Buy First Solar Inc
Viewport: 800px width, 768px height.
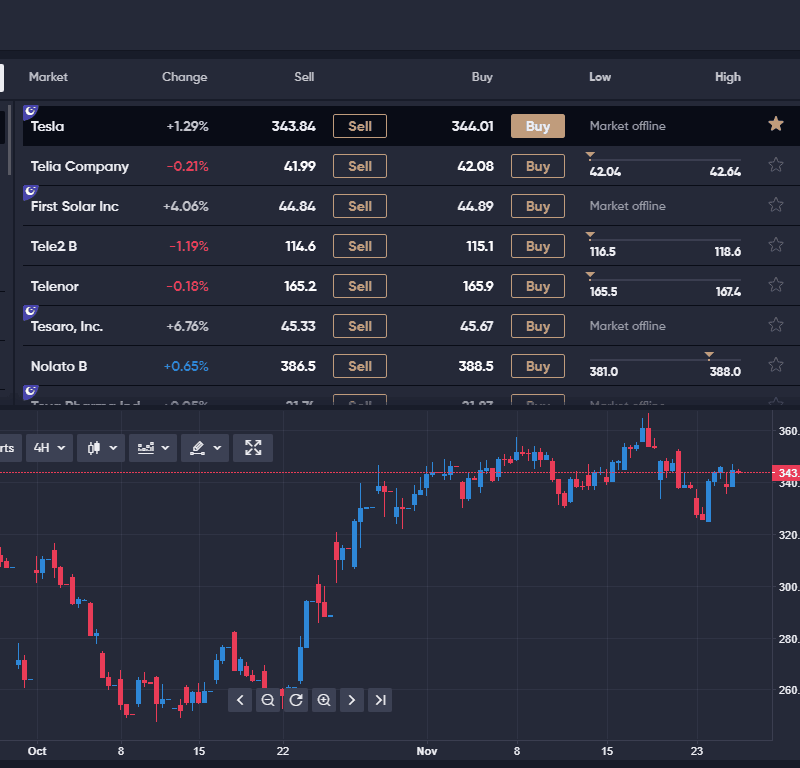point(538,206)
